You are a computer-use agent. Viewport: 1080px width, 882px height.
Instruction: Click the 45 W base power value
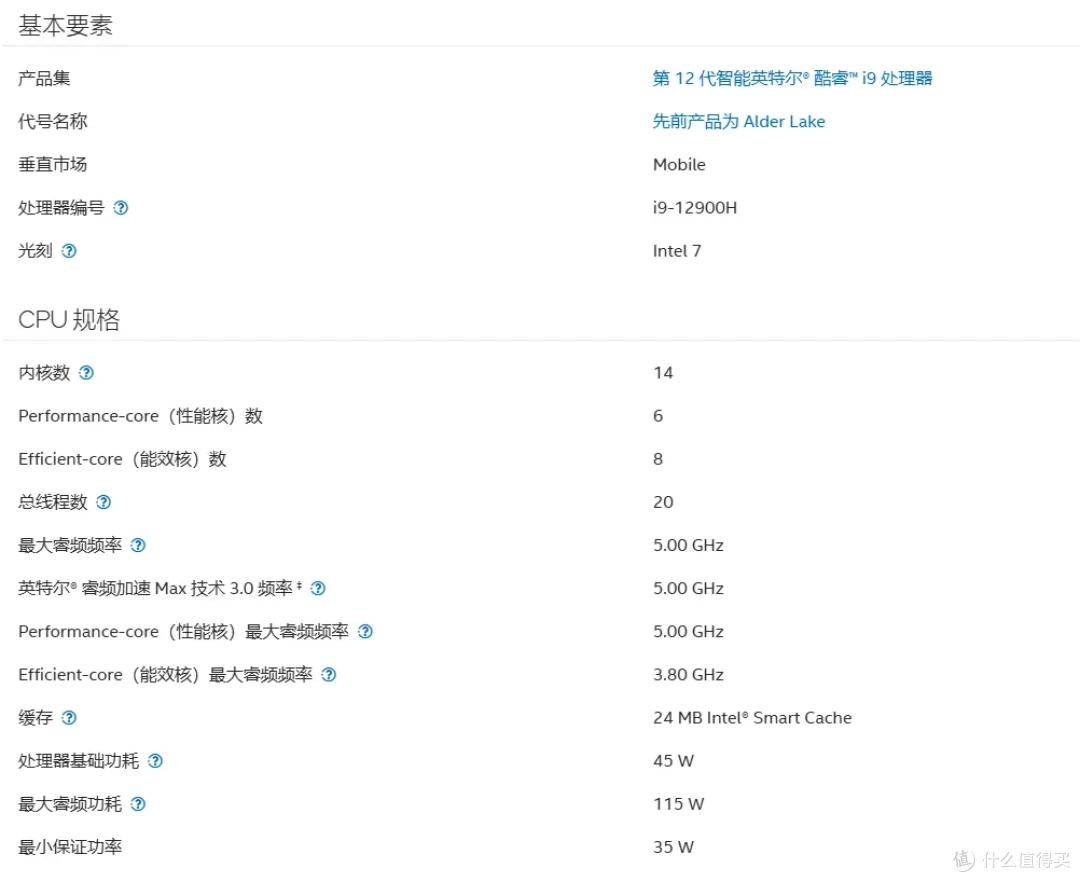(673, 762)
